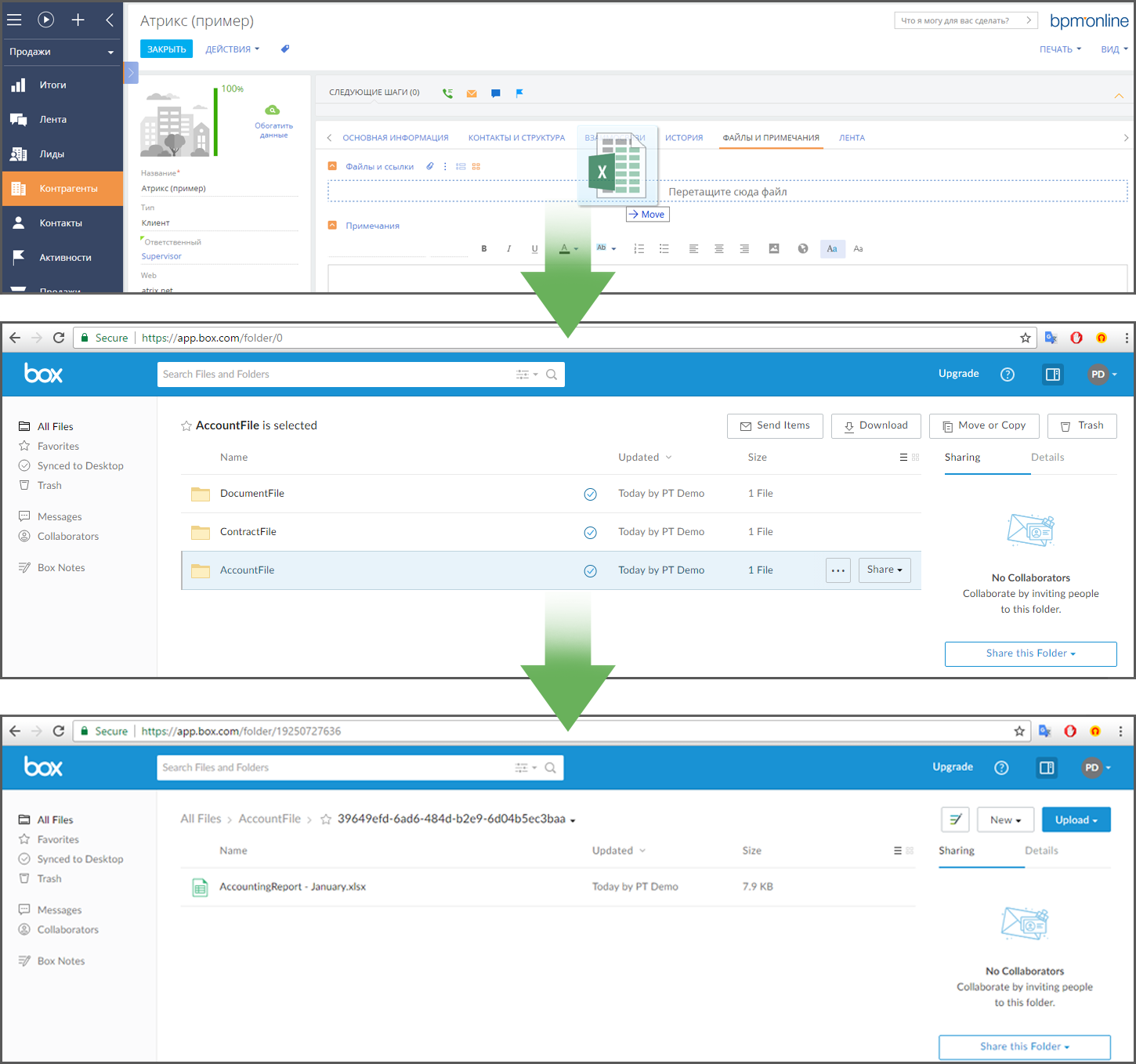Click the Обогатить данные cloud icon
Viewport: 1136px width, 1064px height.
pos(273,110)
